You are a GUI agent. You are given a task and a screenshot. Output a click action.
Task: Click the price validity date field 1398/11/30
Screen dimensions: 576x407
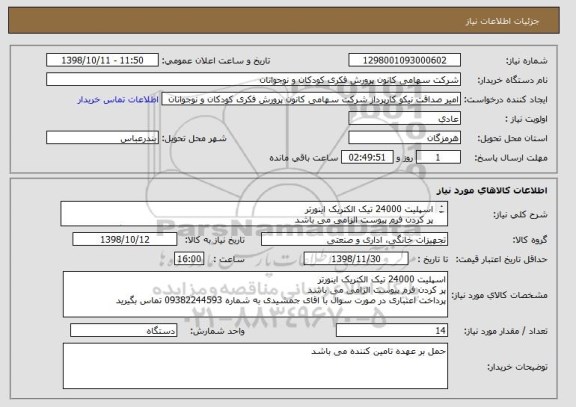(356, 259)
